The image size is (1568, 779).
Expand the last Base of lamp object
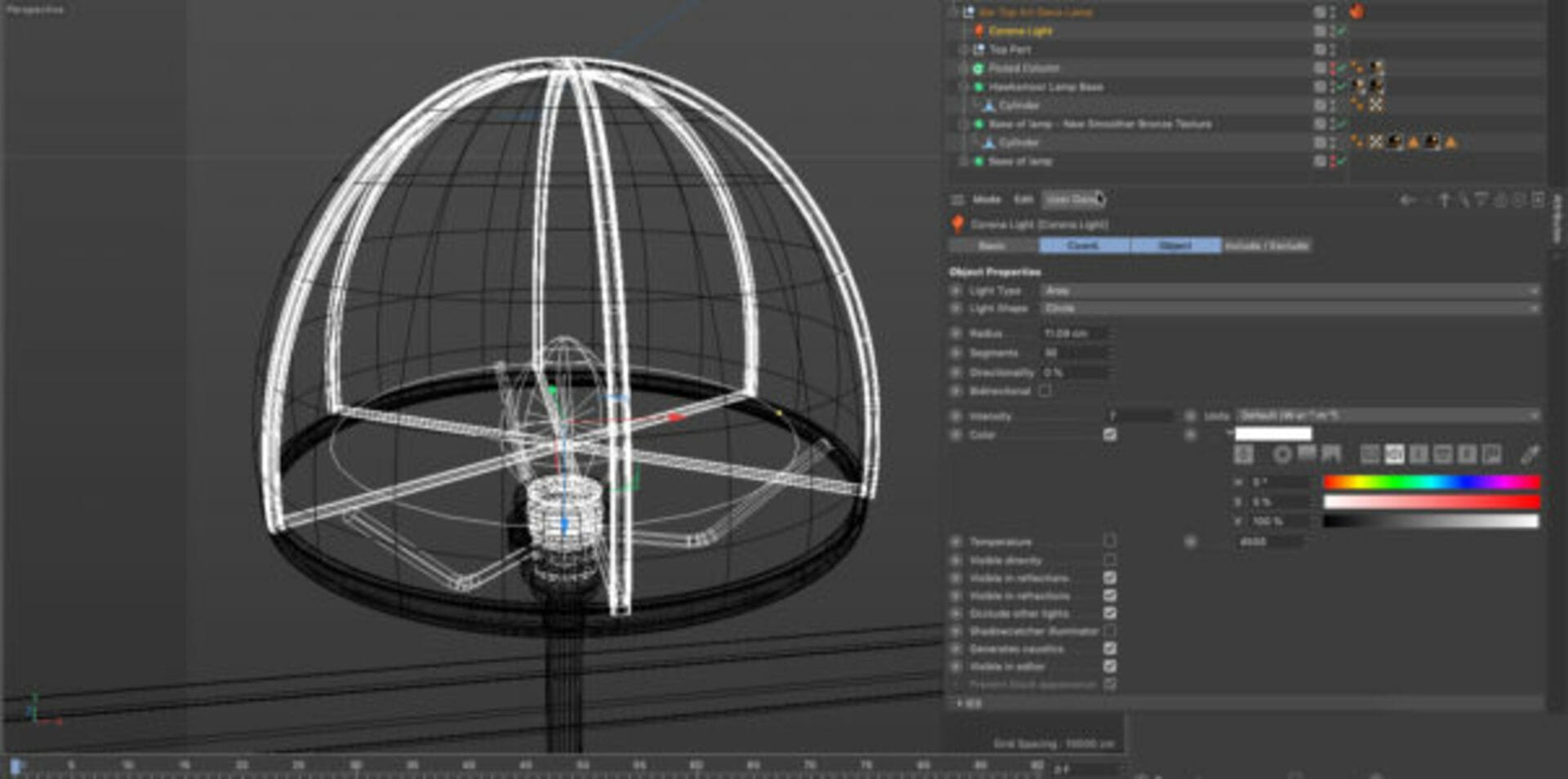pos(963,161)
